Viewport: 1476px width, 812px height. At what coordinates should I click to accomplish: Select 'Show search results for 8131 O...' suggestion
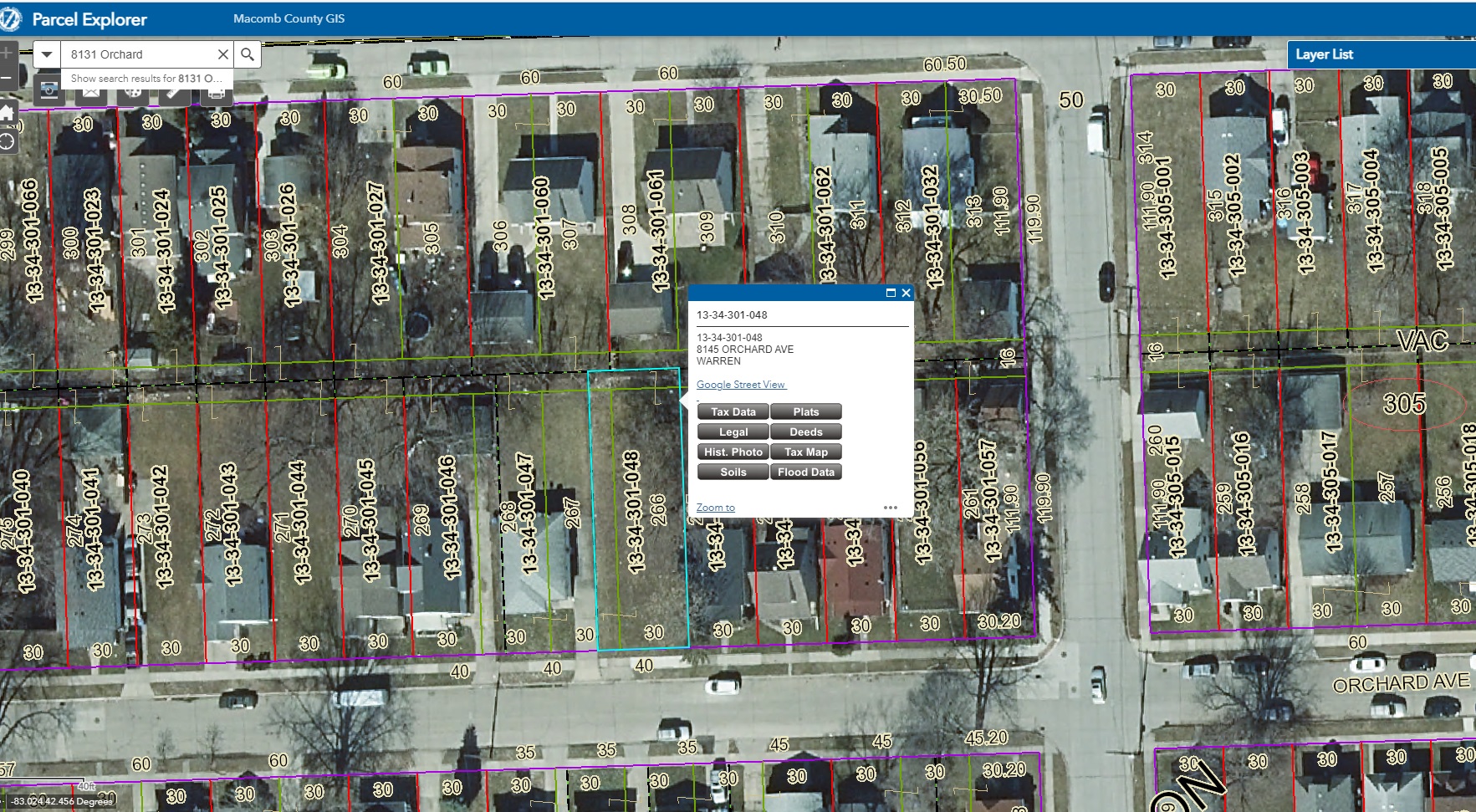click(x=146, y=79)
